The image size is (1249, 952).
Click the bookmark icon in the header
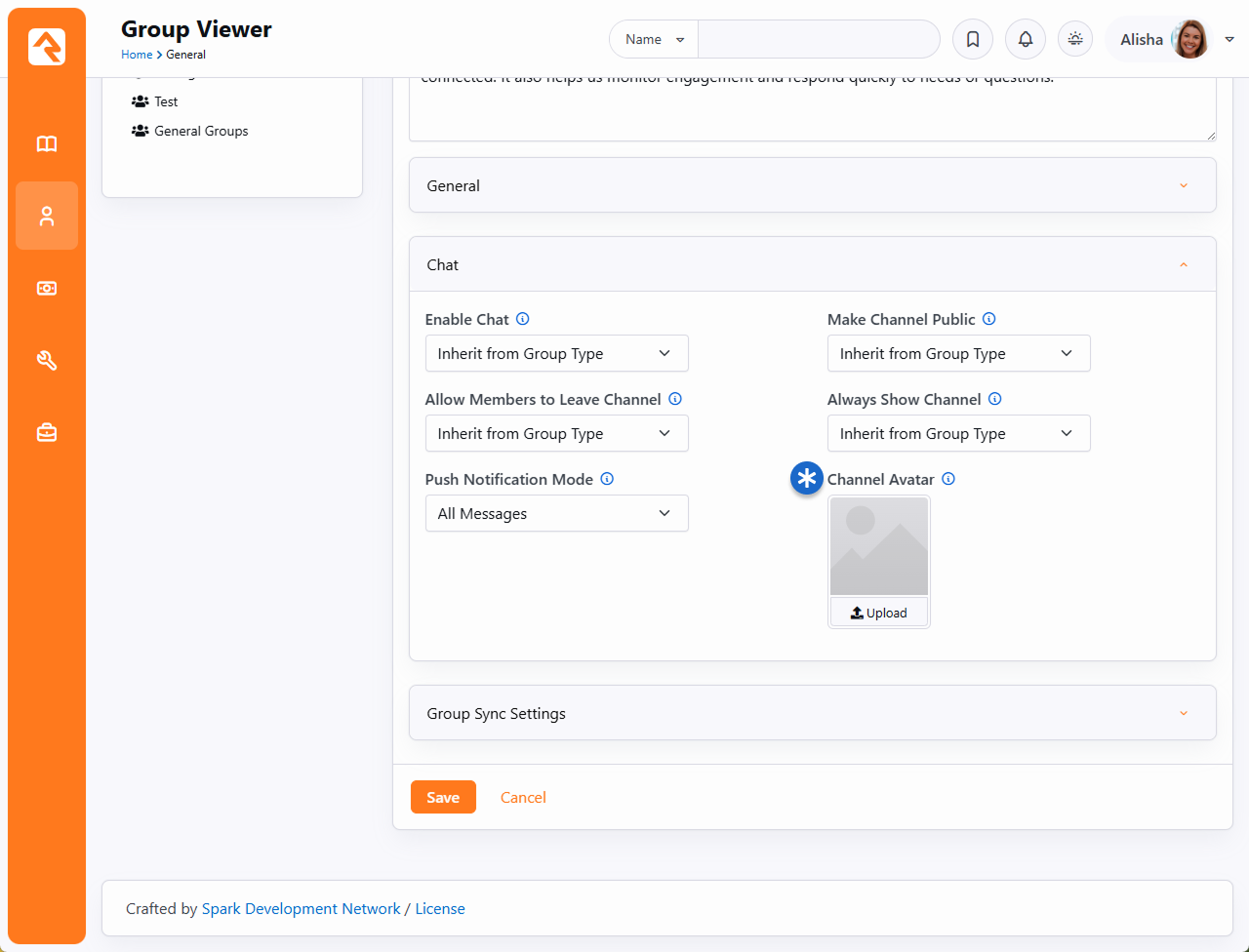[x=973, y=39]
